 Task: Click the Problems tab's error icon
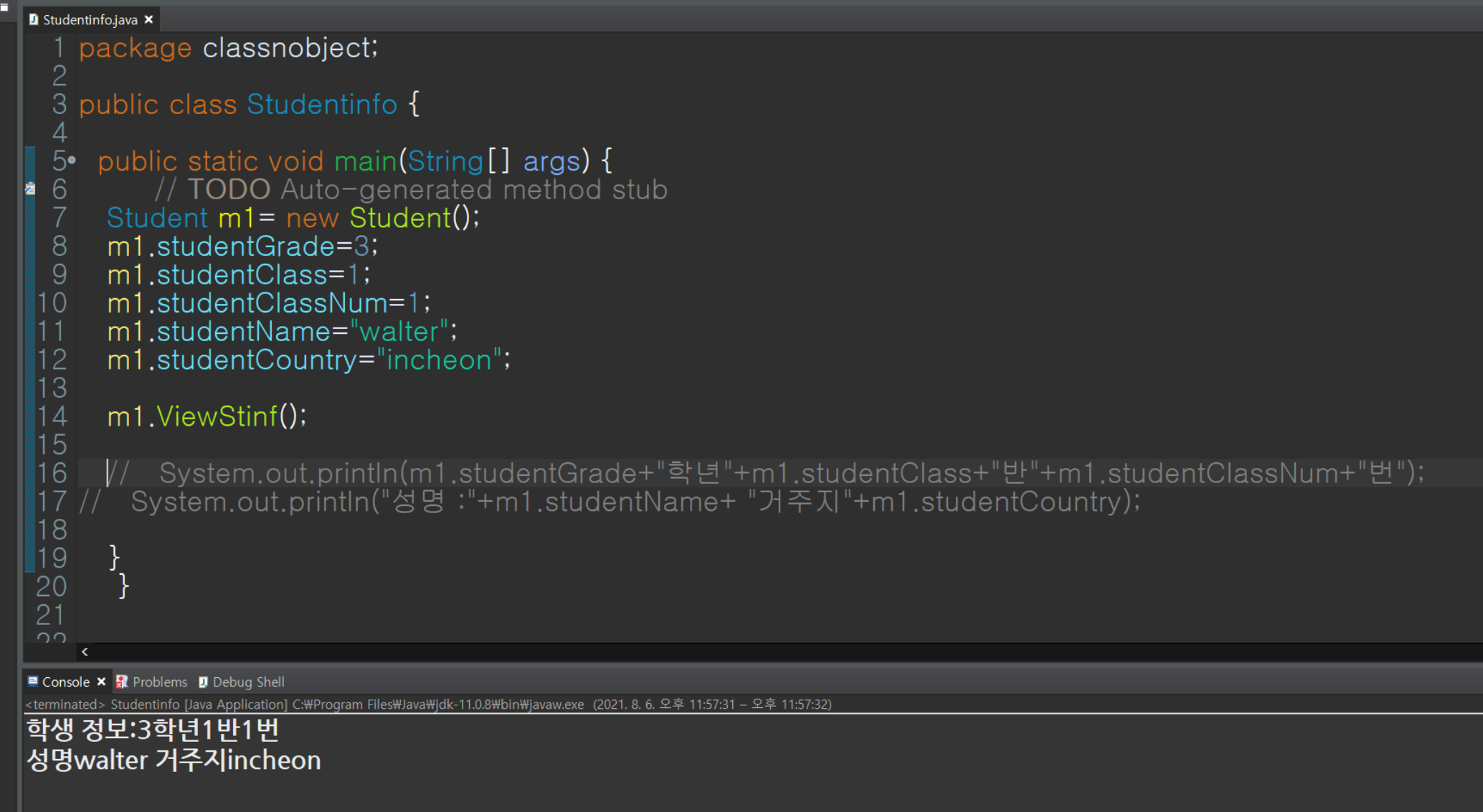122,682
